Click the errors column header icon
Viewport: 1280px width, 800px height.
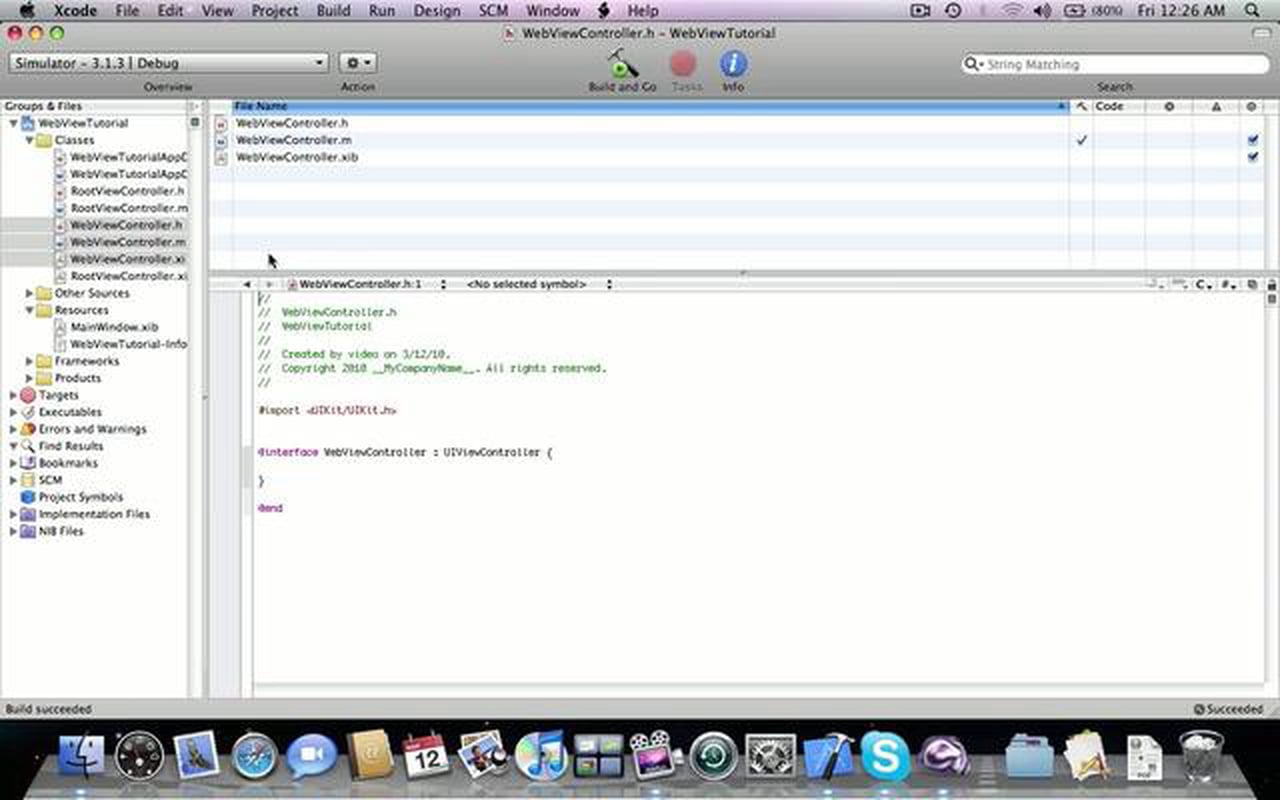pyautogui.click(x=1168, y=106)
